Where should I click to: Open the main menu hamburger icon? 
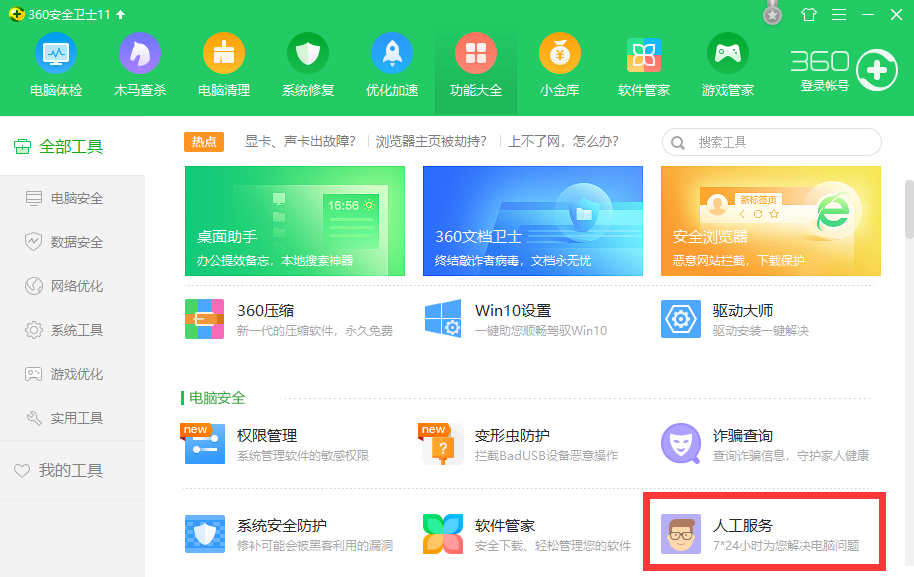839,15
